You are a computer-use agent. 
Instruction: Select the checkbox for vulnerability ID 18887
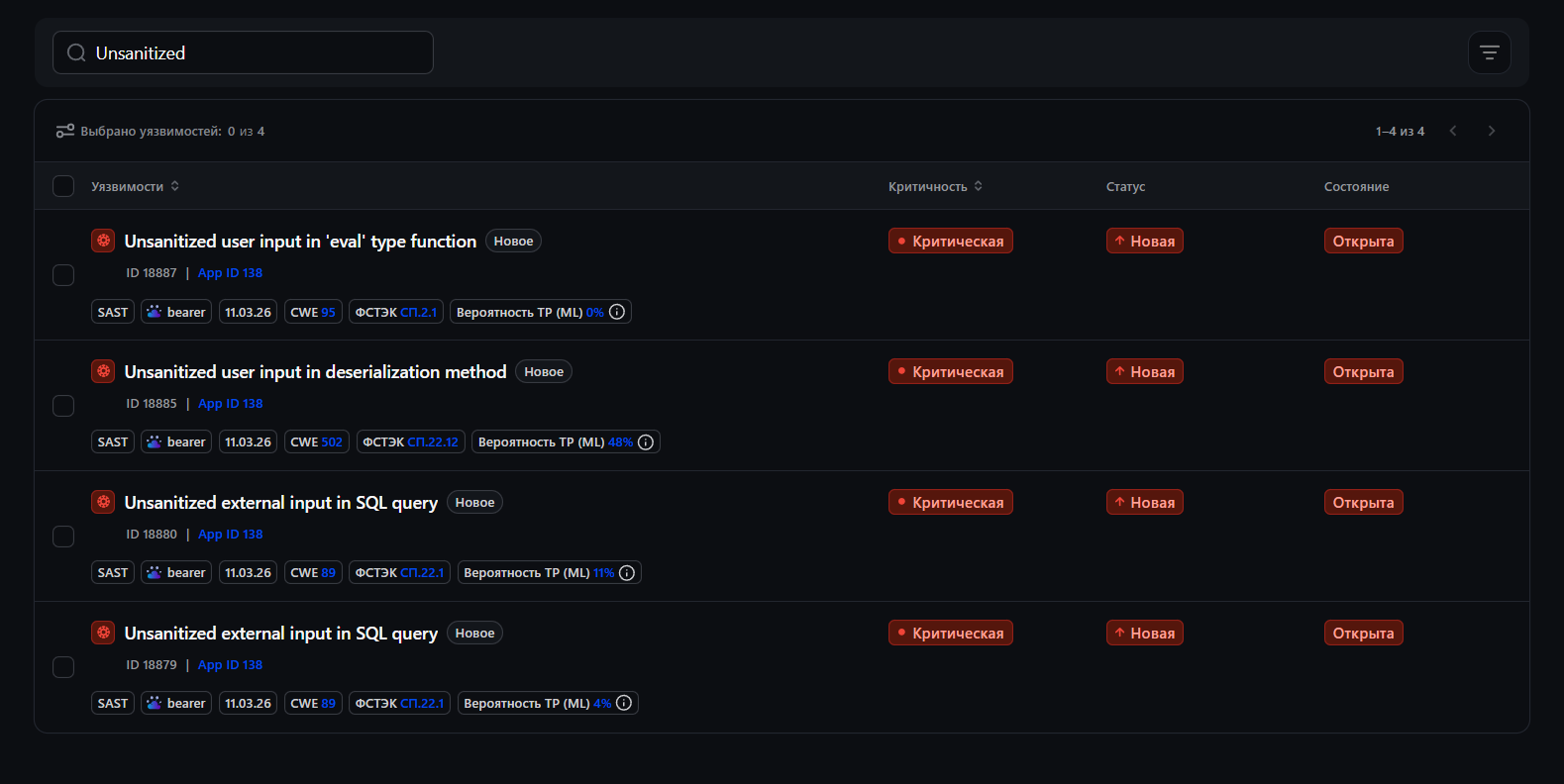pyautogui.click(x=63, y=275)
